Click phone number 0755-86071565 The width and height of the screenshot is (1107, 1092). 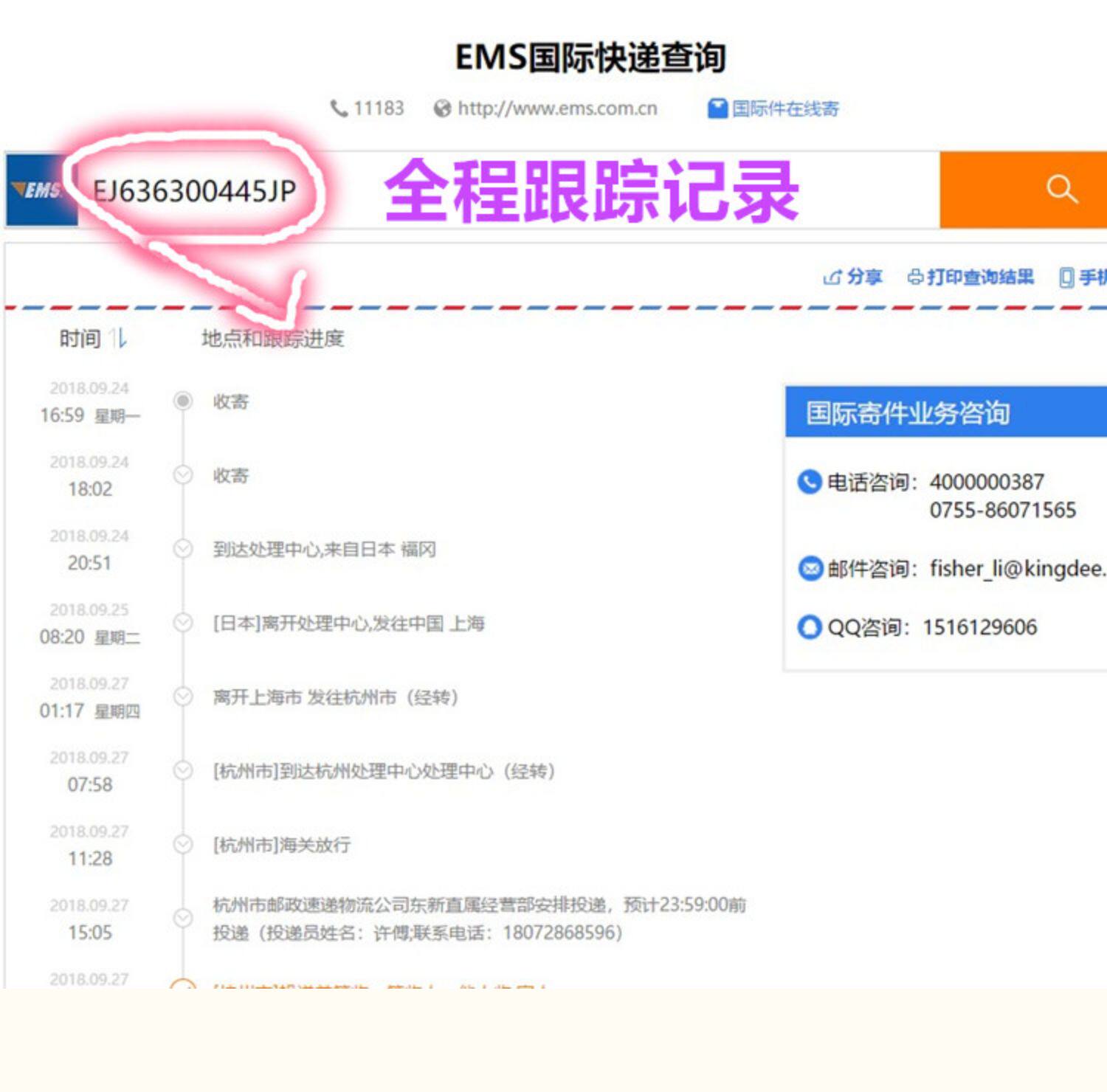click(x=1003, y=511)
